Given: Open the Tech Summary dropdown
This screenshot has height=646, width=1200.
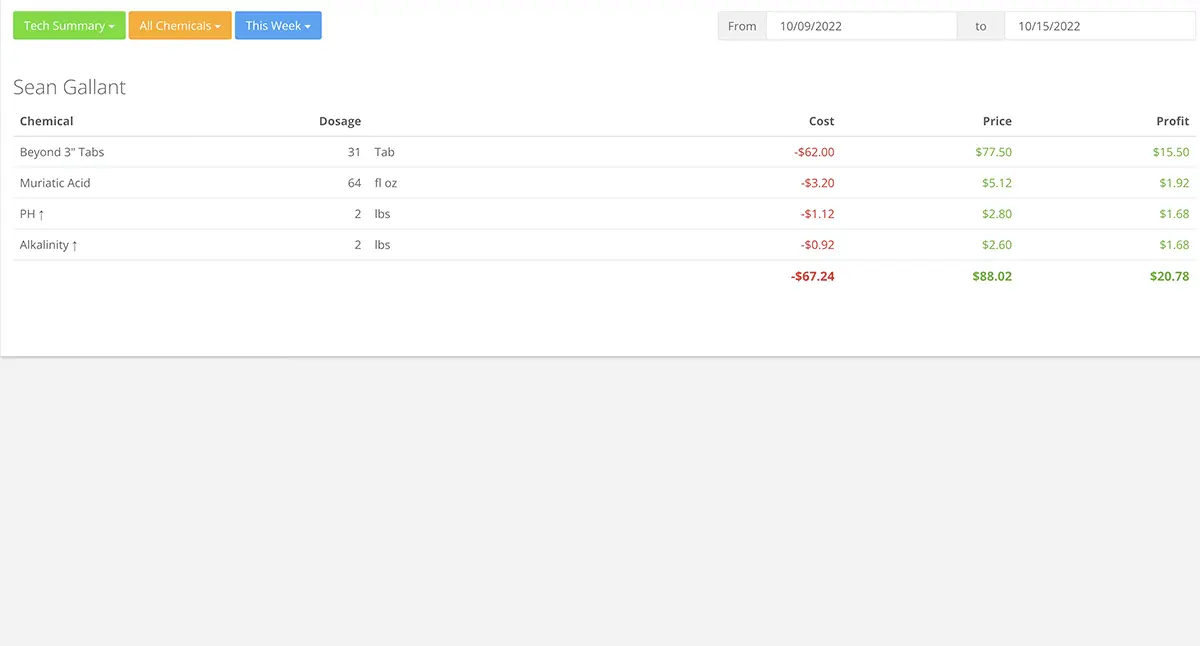Looking at the screenshot, I should tap(69, 26).
